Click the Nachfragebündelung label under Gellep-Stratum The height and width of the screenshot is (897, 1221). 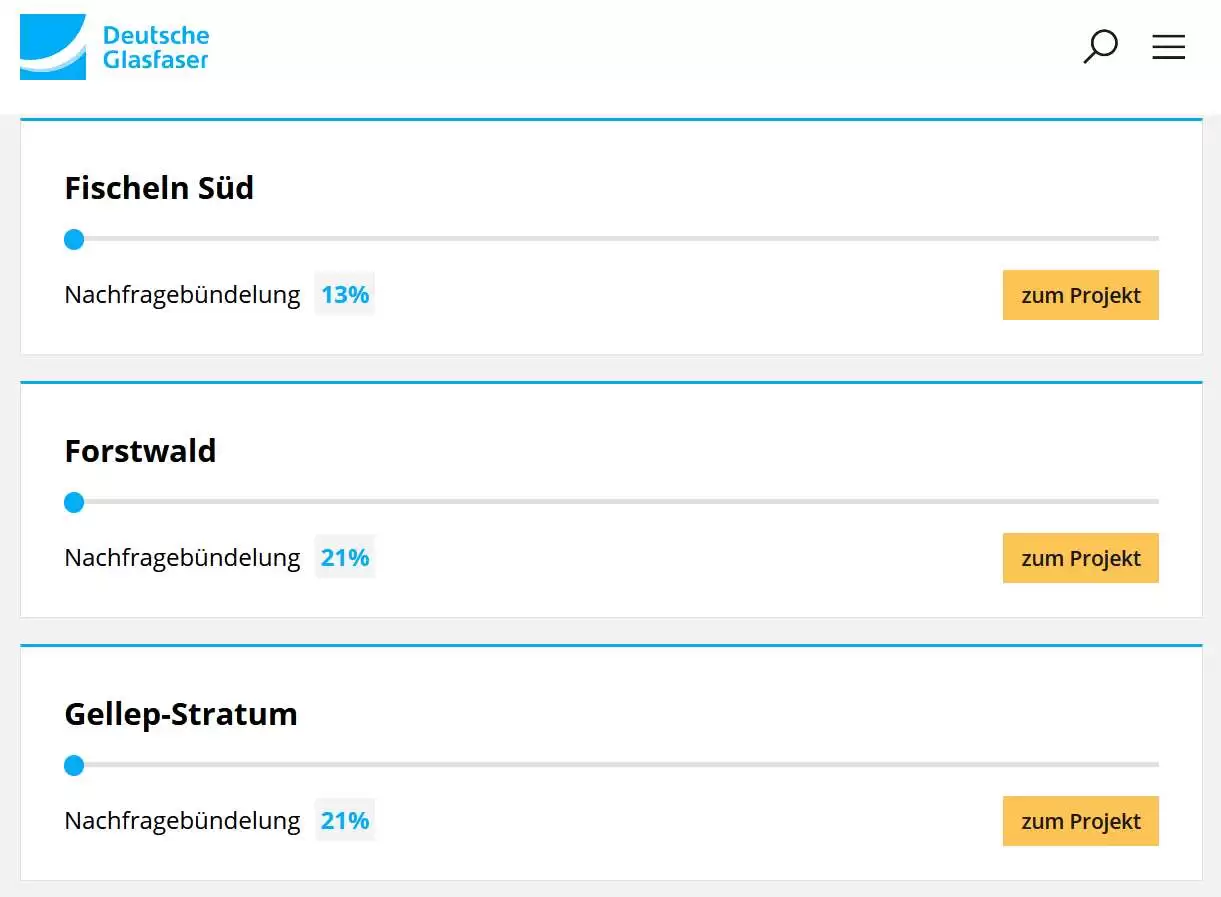(x=182, y=821)
